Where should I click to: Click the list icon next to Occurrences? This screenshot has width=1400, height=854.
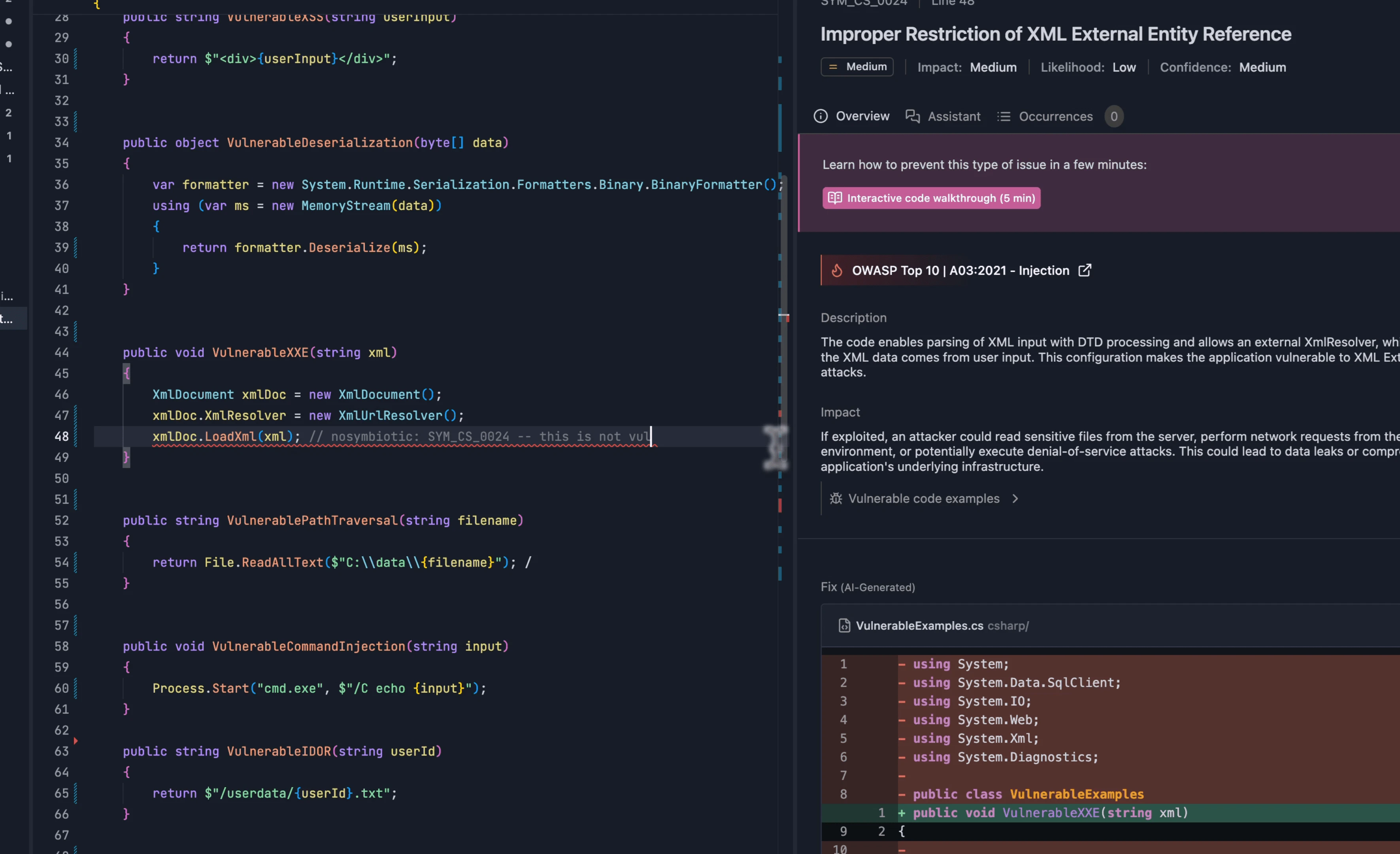(x=1004, y=117)
